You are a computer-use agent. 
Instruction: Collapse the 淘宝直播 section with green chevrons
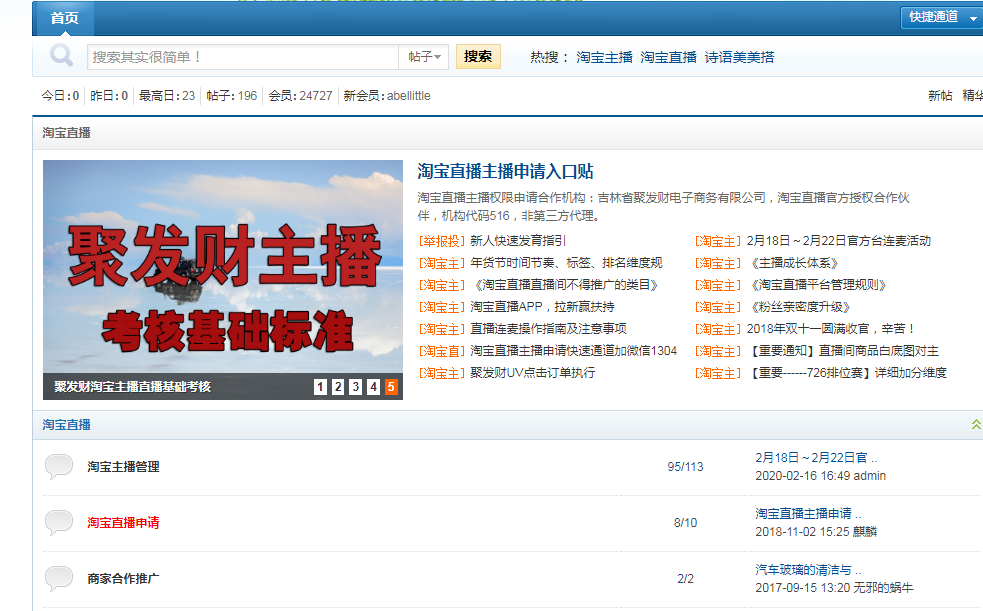(x=975, y=425)
